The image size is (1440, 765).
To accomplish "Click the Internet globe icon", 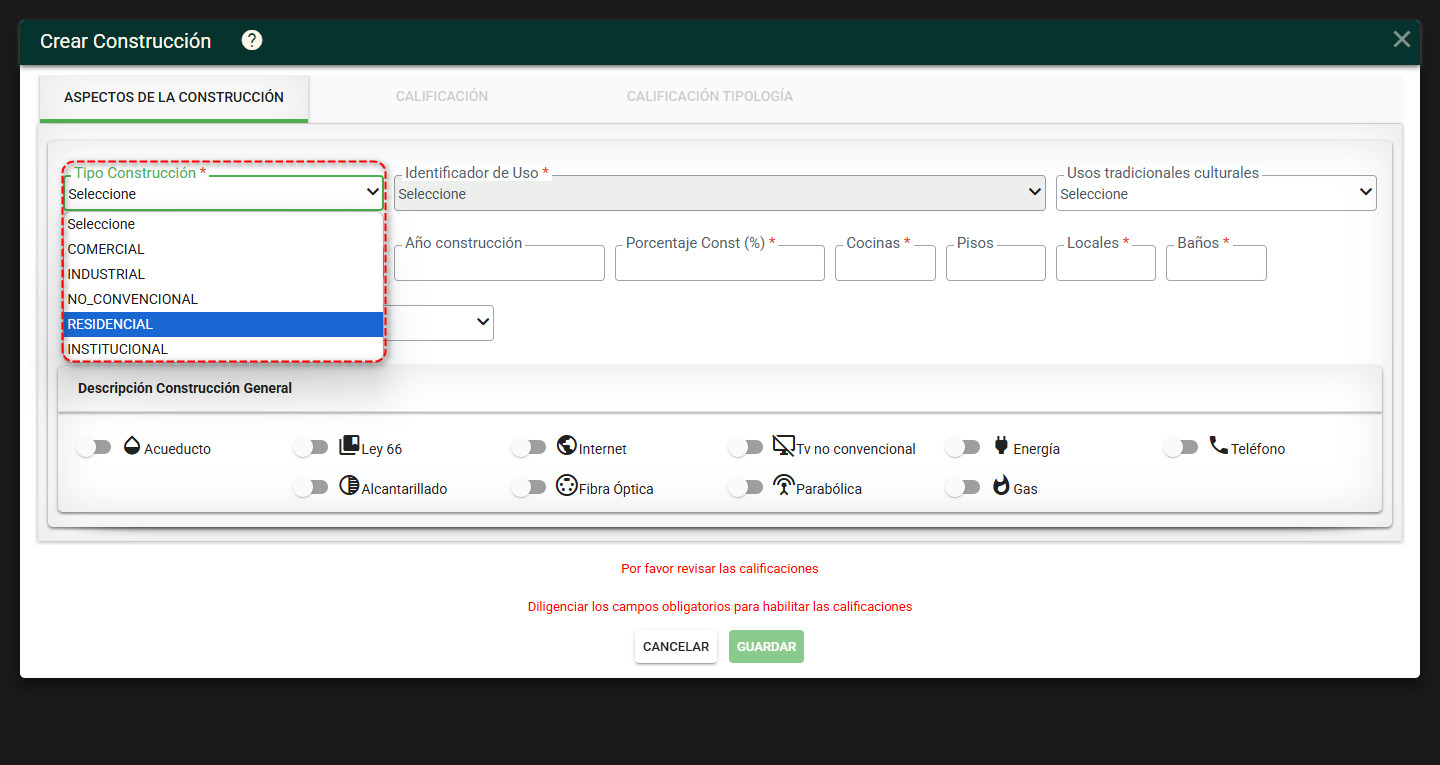I will click(567, 446).
